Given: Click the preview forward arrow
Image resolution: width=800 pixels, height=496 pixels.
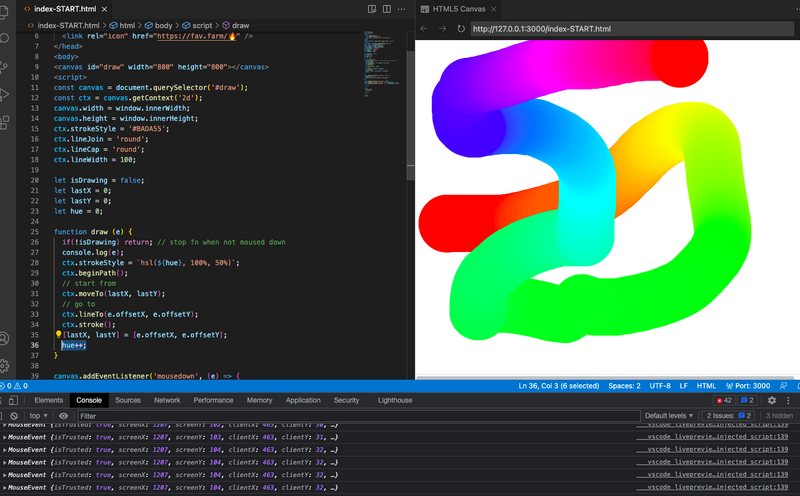Looking at the screenshot, I should click(x=441, y=28).
